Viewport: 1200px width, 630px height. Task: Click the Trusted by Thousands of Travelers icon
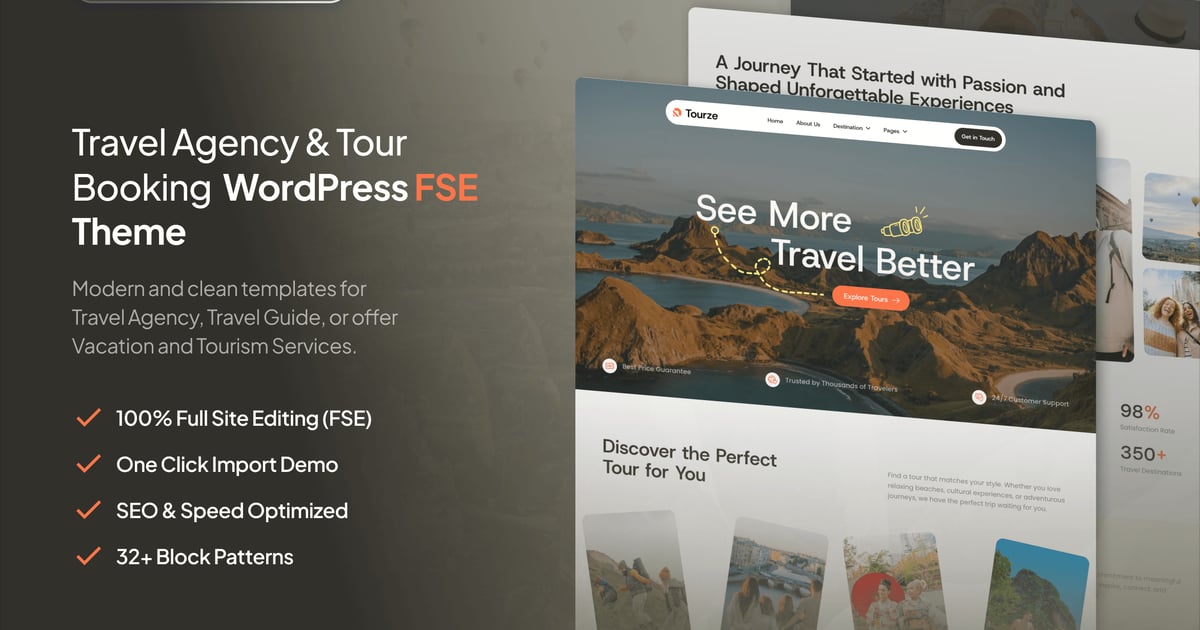coord(772,379)
